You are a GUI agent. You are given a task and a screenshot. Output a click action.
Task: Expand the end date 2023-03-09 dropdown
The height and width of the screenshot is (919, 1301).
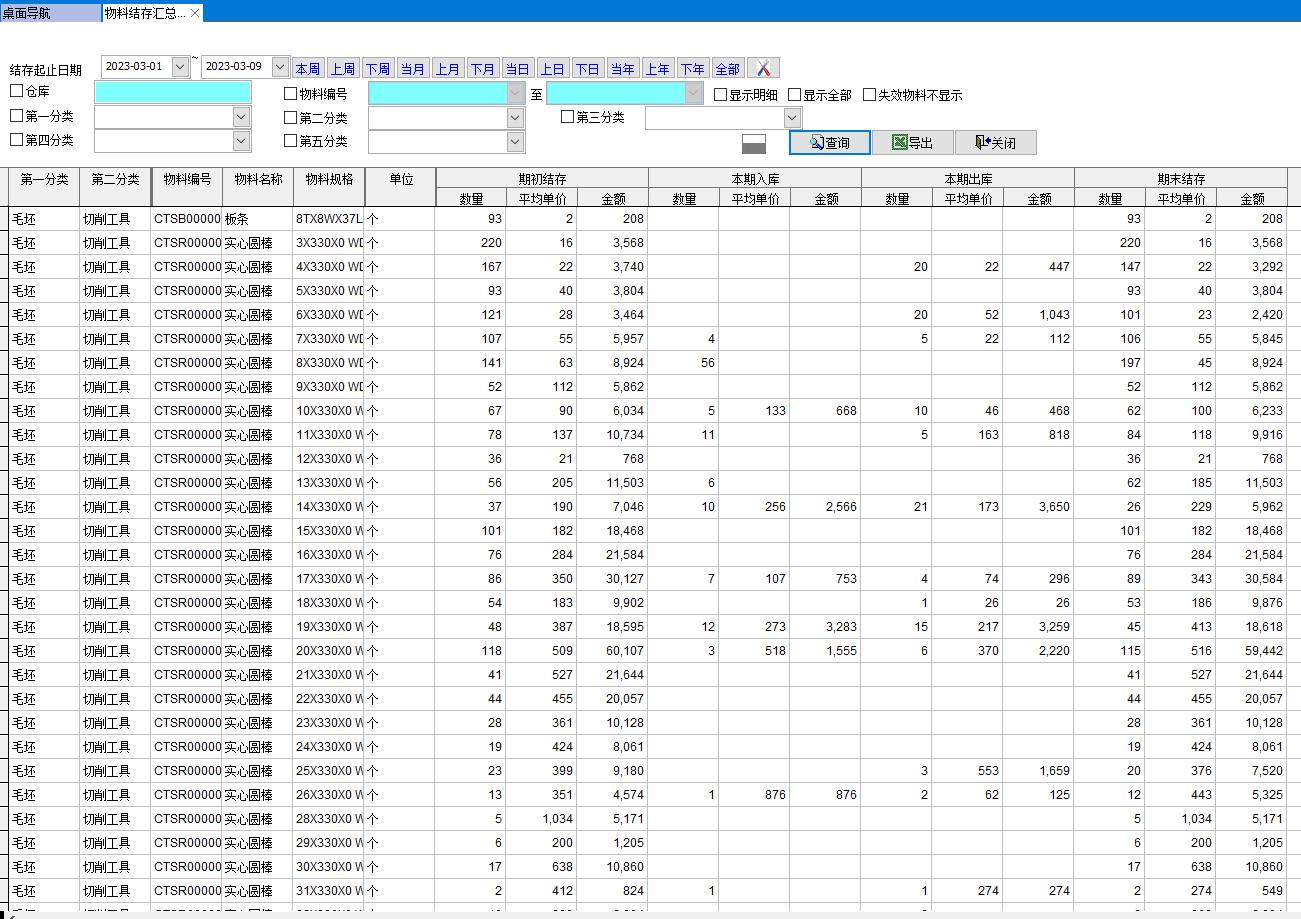click(x=280, y=67)
